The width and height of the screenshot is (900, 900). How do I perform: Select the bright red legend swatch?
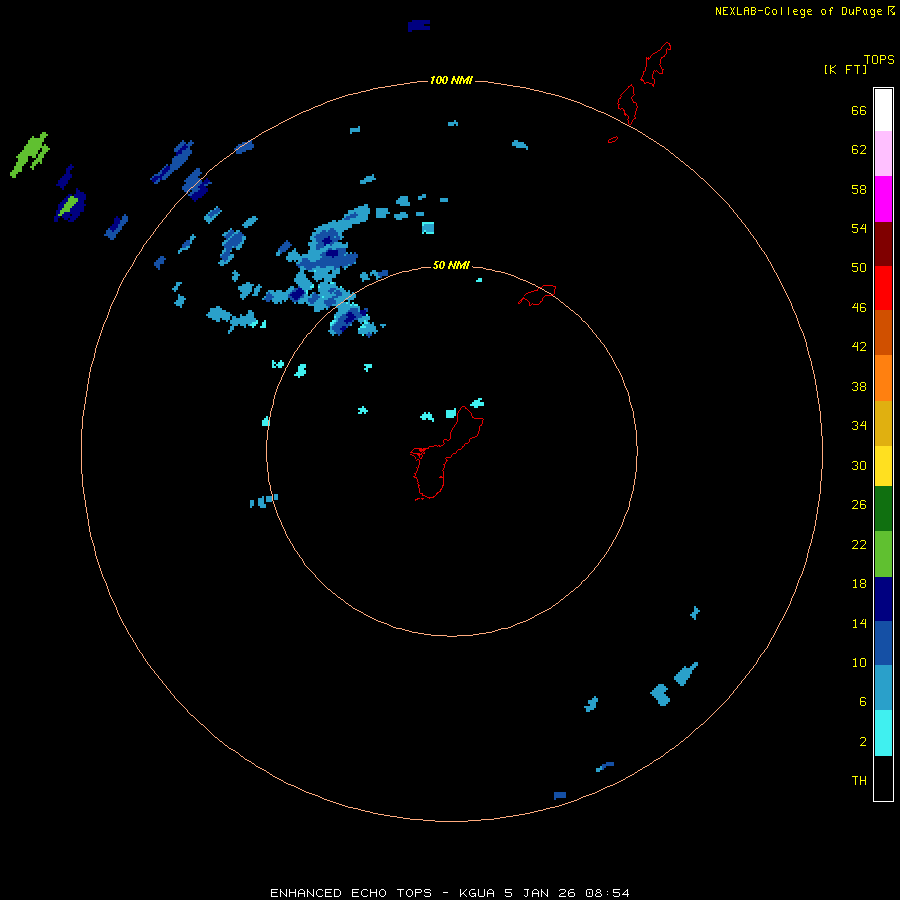(883, 288)
